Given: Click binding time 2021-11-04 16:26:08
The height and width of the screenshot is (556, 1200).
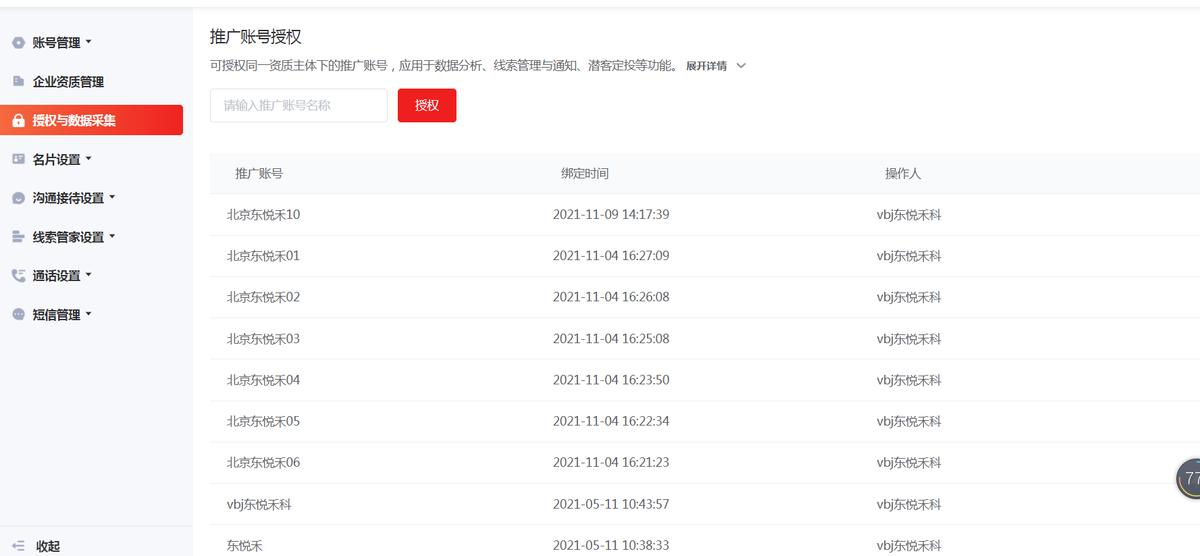Looking at the screenshot, I should click(611, 297).
